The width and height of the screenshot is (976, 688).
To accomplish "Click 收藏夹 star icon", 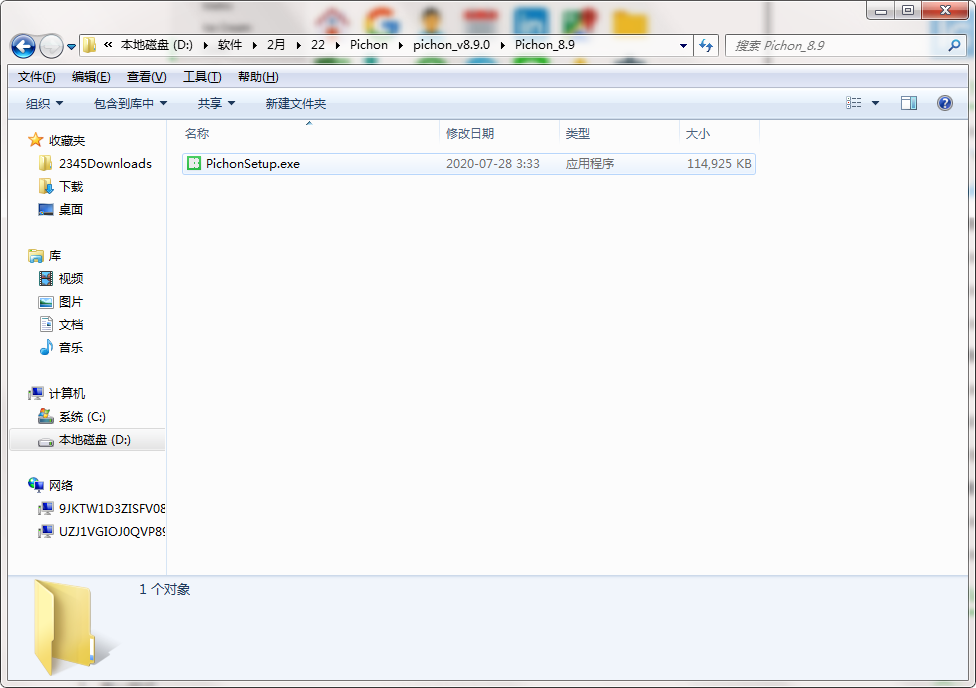I will point(35,140).
